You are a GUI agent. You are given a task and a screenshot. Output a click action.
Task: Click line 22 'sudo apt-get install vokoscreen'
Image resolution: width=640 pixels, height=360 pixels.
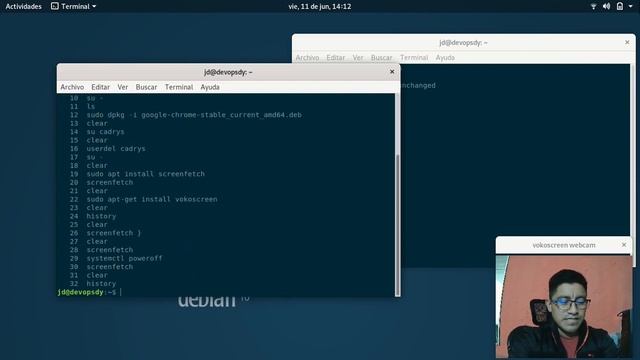[x=152, y=199]
